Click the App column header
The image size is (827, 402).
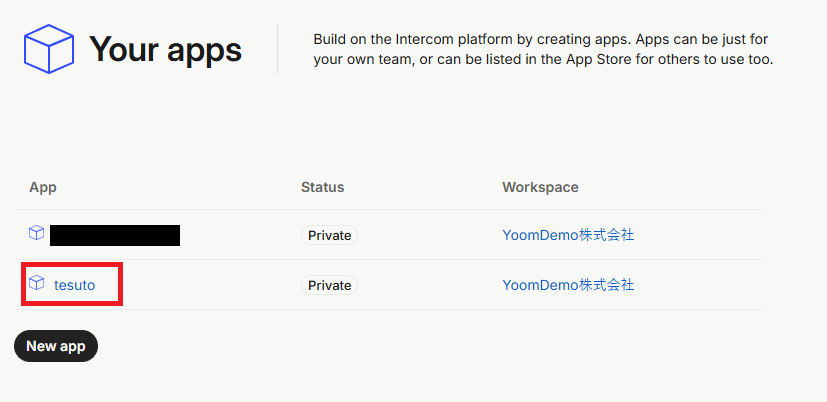pos(43,187)
